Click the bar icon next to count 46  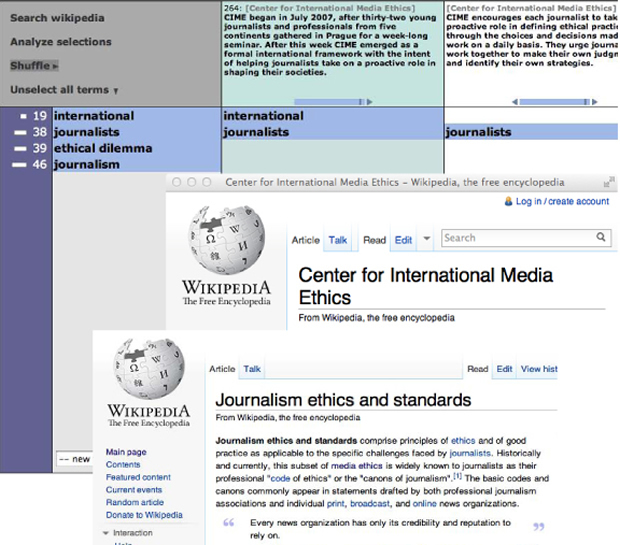pos(19,165)
